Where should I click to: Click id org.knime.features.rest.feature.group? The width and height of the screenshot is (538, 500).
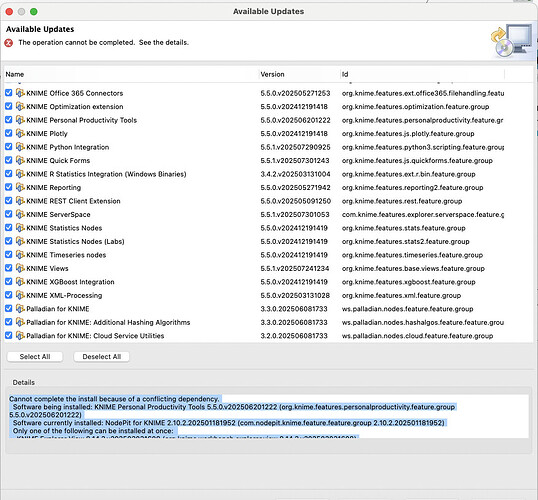point(402,201)
